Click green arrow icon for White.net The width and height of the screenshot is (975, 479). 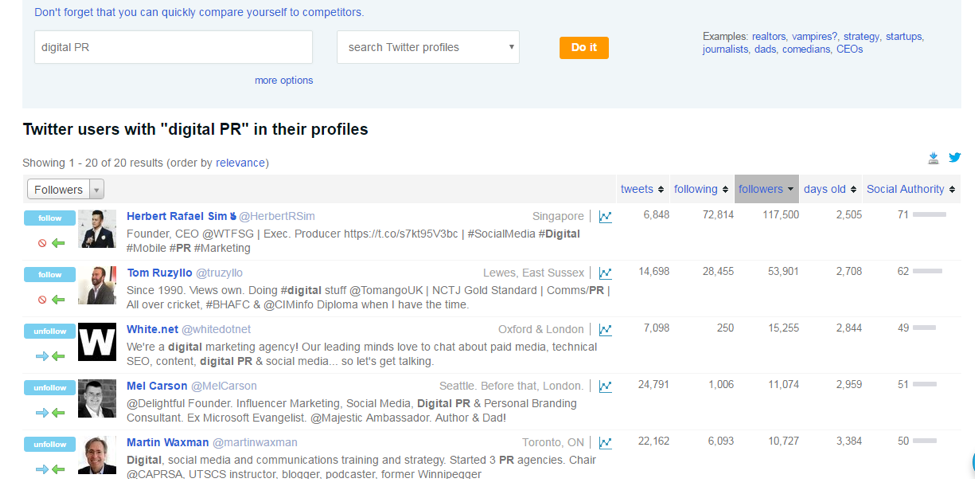(58, 356)
